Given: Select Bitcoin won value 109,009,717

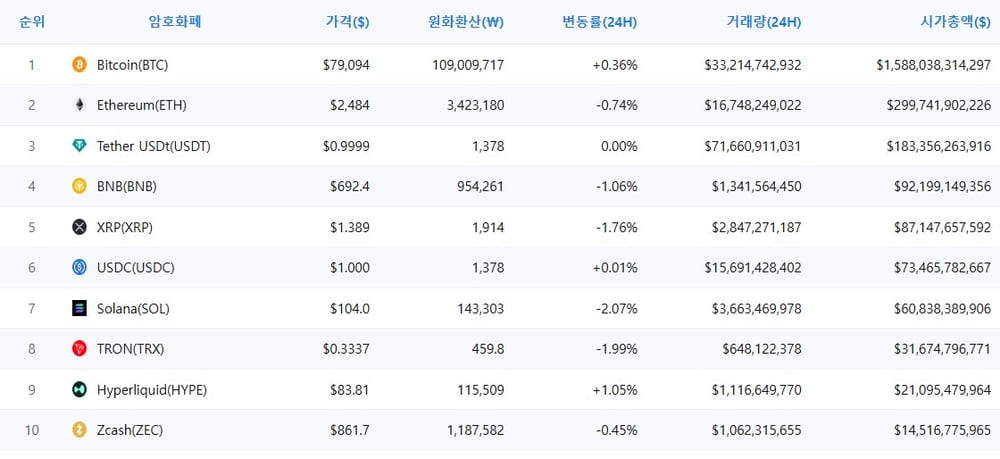Looking at the screenshot, I should coord(468,65).
